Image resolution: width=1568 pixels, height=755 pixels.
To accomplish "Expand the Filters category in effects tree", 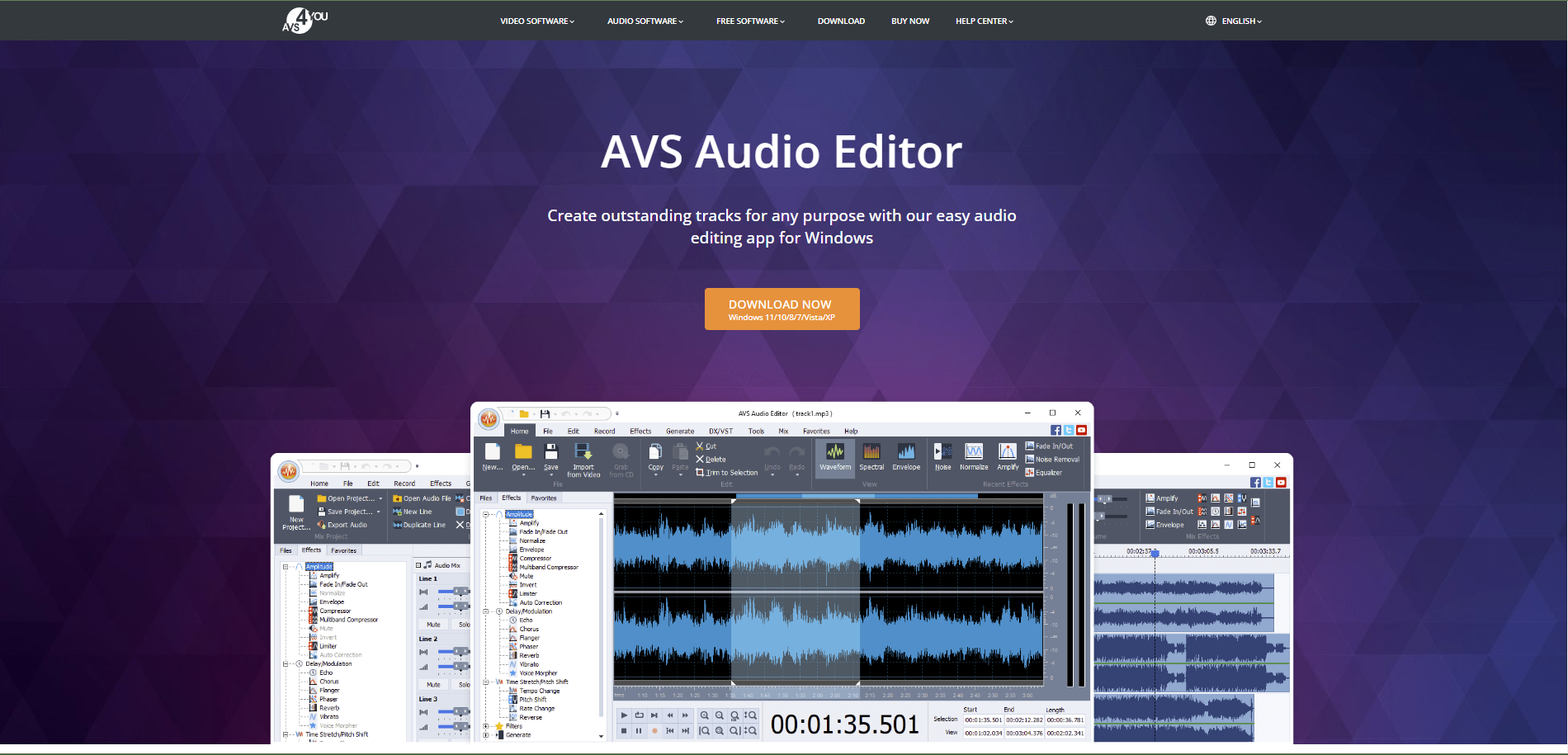I will (485, 726).
